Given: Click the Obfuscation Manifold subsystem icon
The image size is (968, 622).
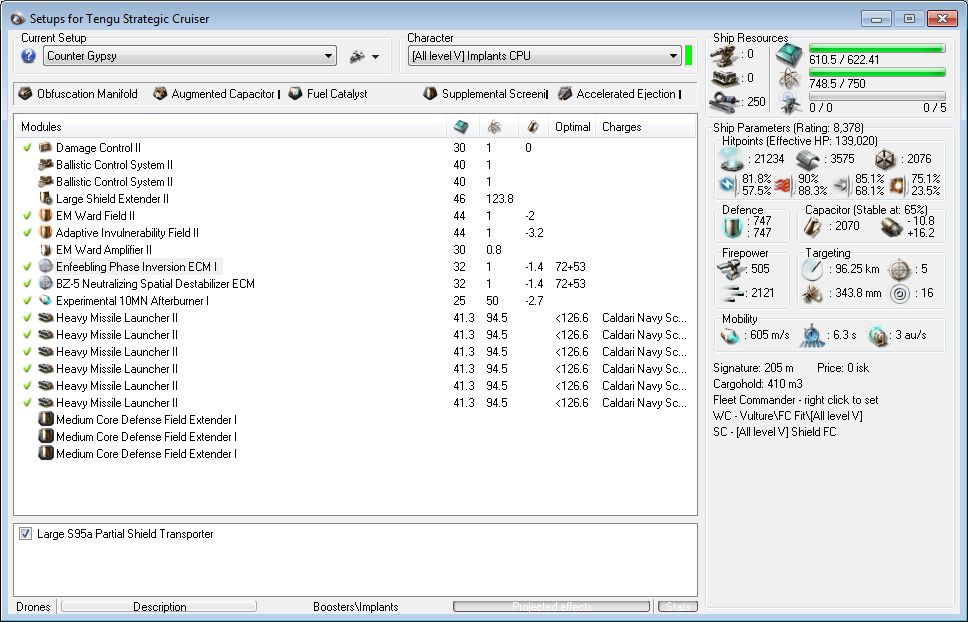Looking at the screenshot, I should (25, 94).
